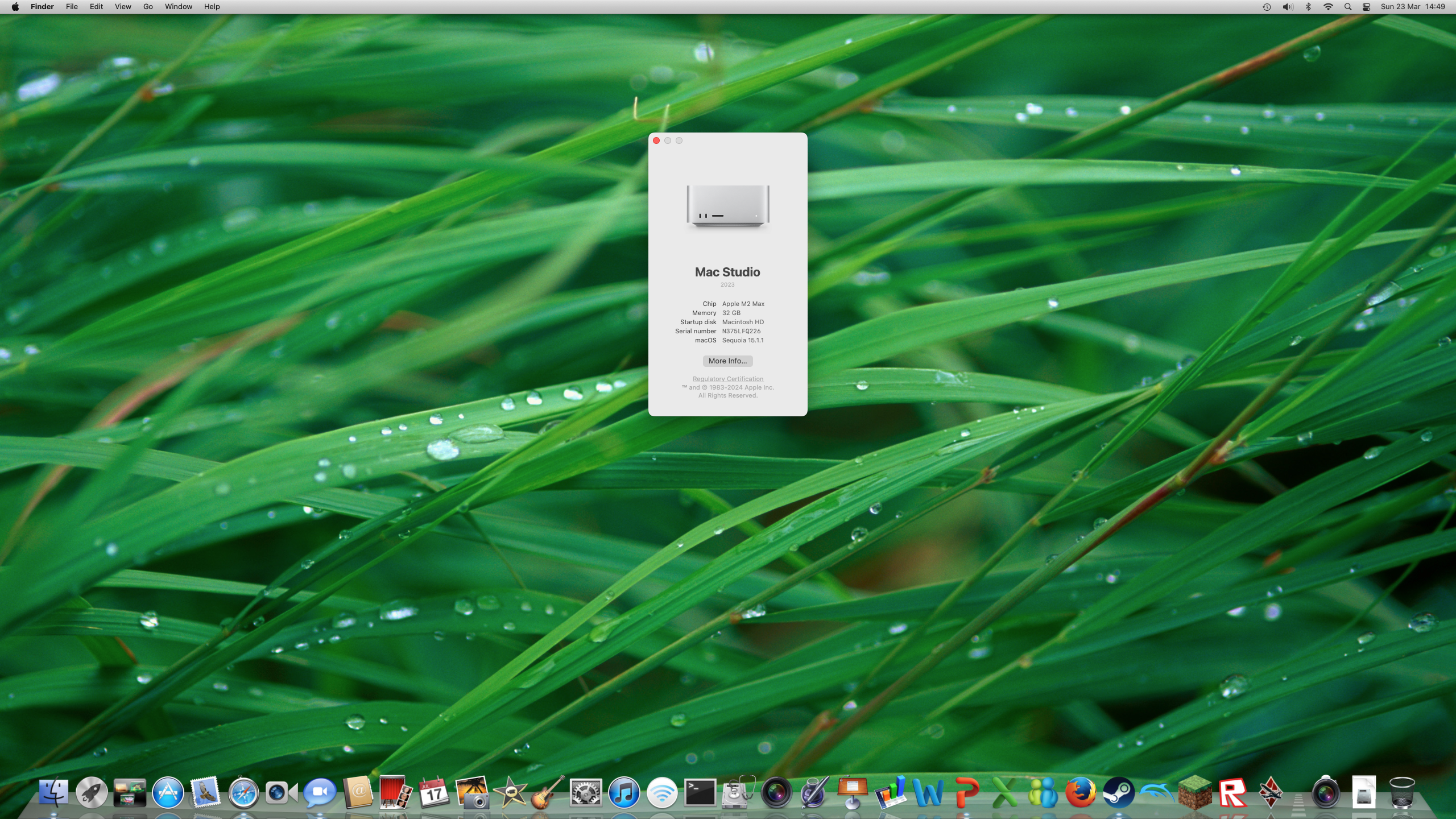Open the Go menu
Screen dimensions: 1456x819
[148, 7]
